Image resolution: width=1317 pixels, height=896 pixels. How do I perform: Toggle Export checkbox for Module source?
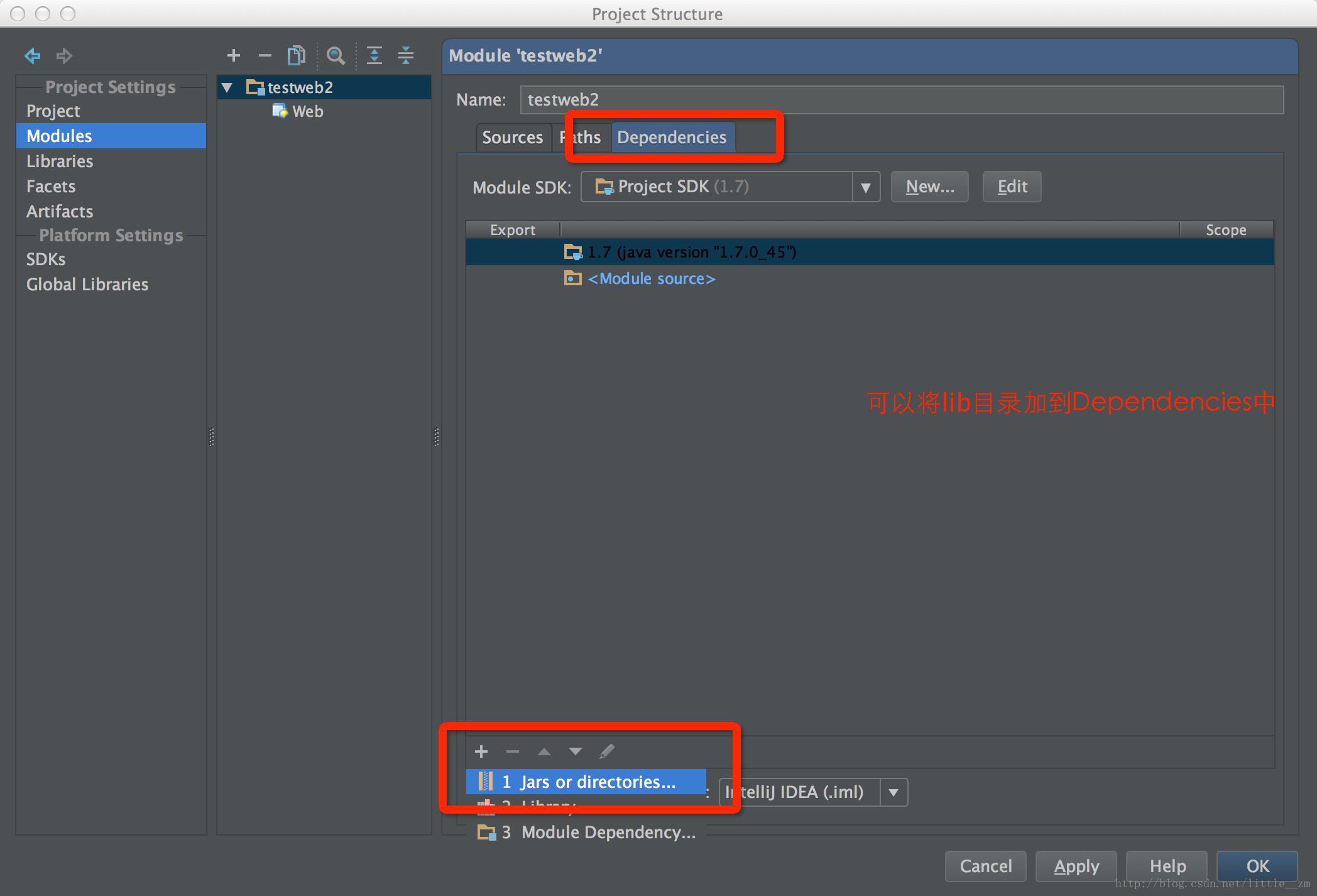pyautogui.click(x=512, y=278)
